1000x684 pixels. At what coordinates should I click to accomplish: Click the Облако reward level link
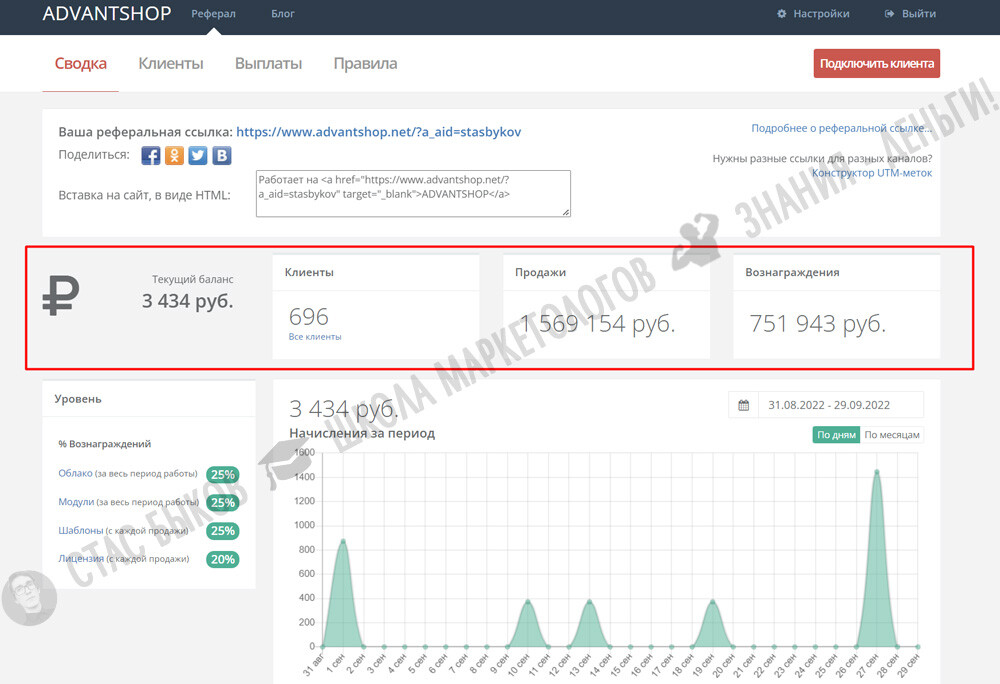tap(75, 474)
